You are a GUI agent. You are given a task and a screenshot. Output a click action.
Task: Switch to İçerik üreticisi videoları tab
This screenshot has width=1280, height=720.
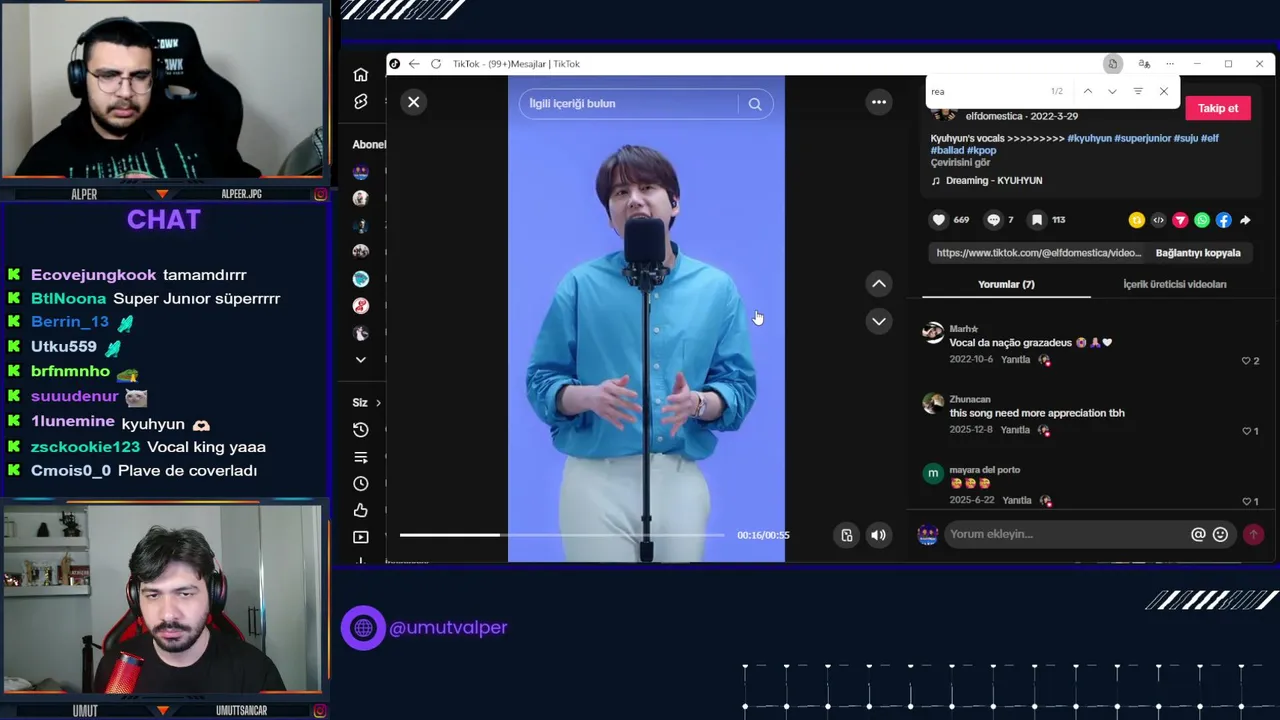pyautogui.click(x=1174, y=284)
